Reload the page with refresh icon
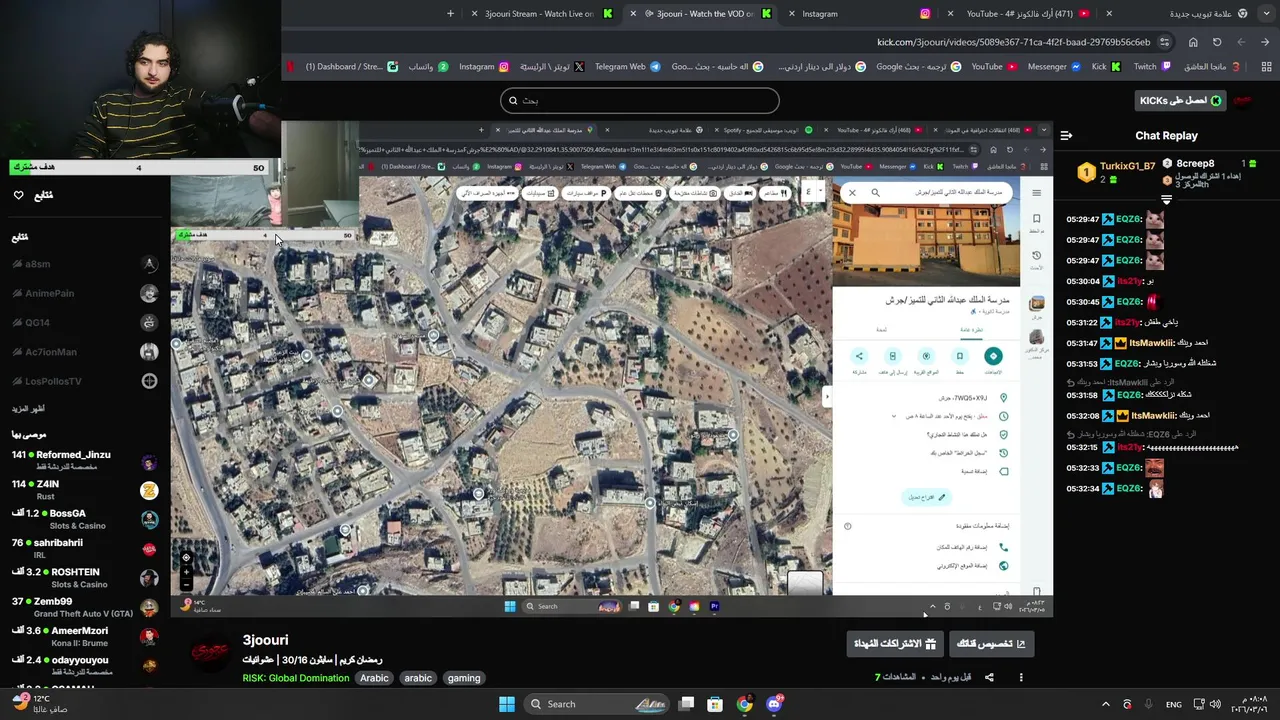Viewport: 1280px width, 720px height. point(1217,42)
